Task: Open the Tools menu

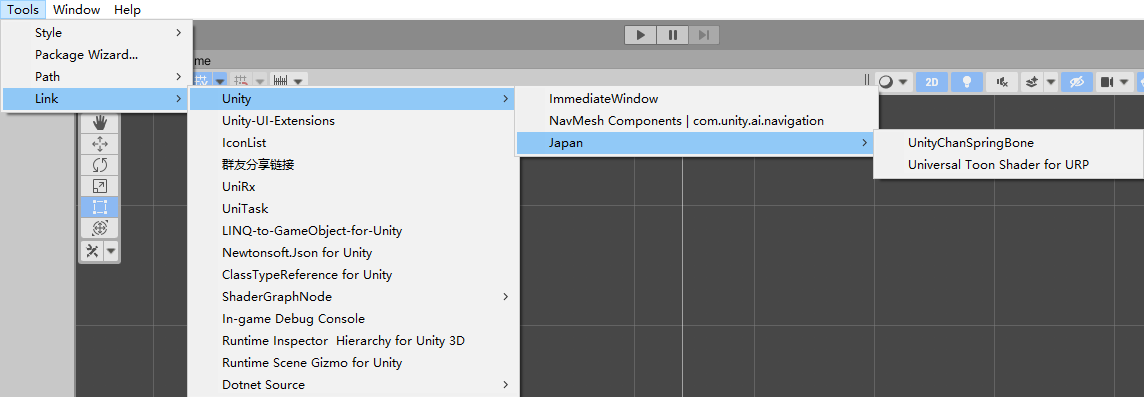Action: tap(23, 9)
